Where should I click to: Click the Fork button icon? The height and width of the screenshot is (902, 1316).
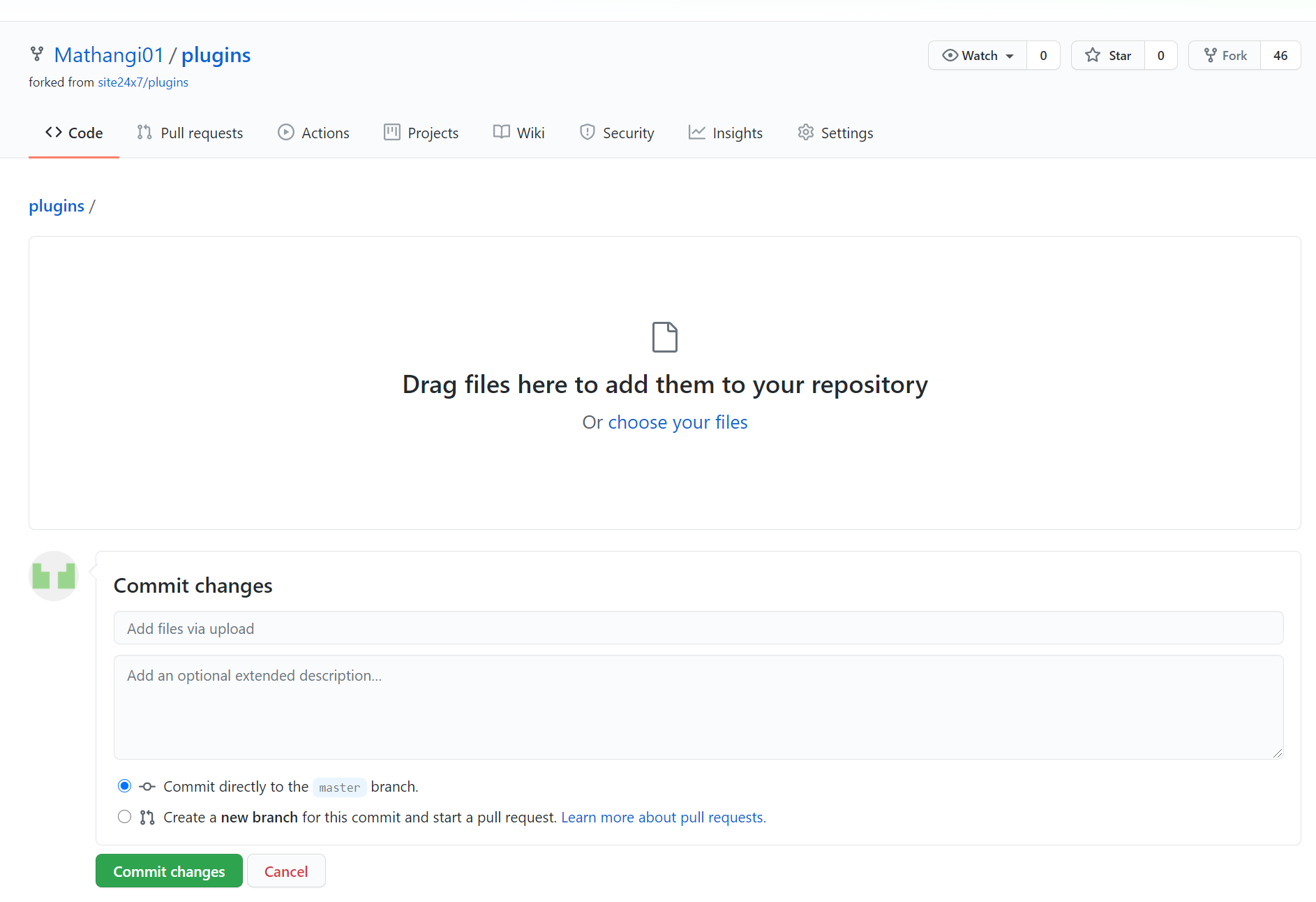(1211, 56)
